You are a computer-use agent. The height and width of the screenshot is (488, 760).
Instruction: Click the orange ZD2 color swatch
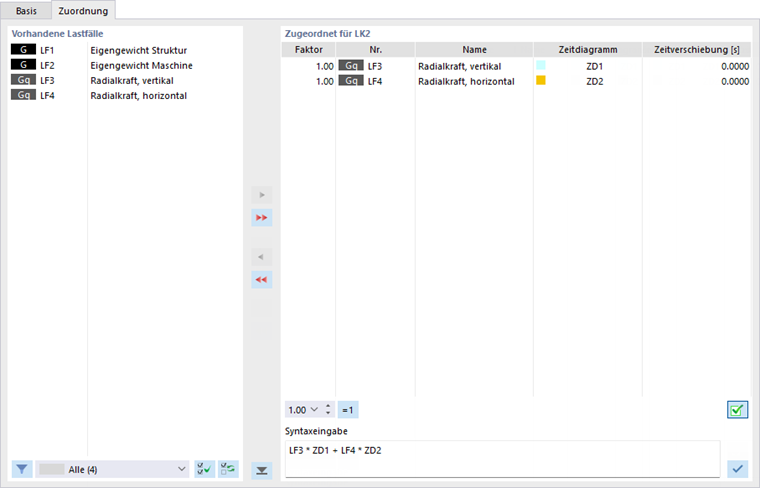pyautogui.click(x=541, y=80)
